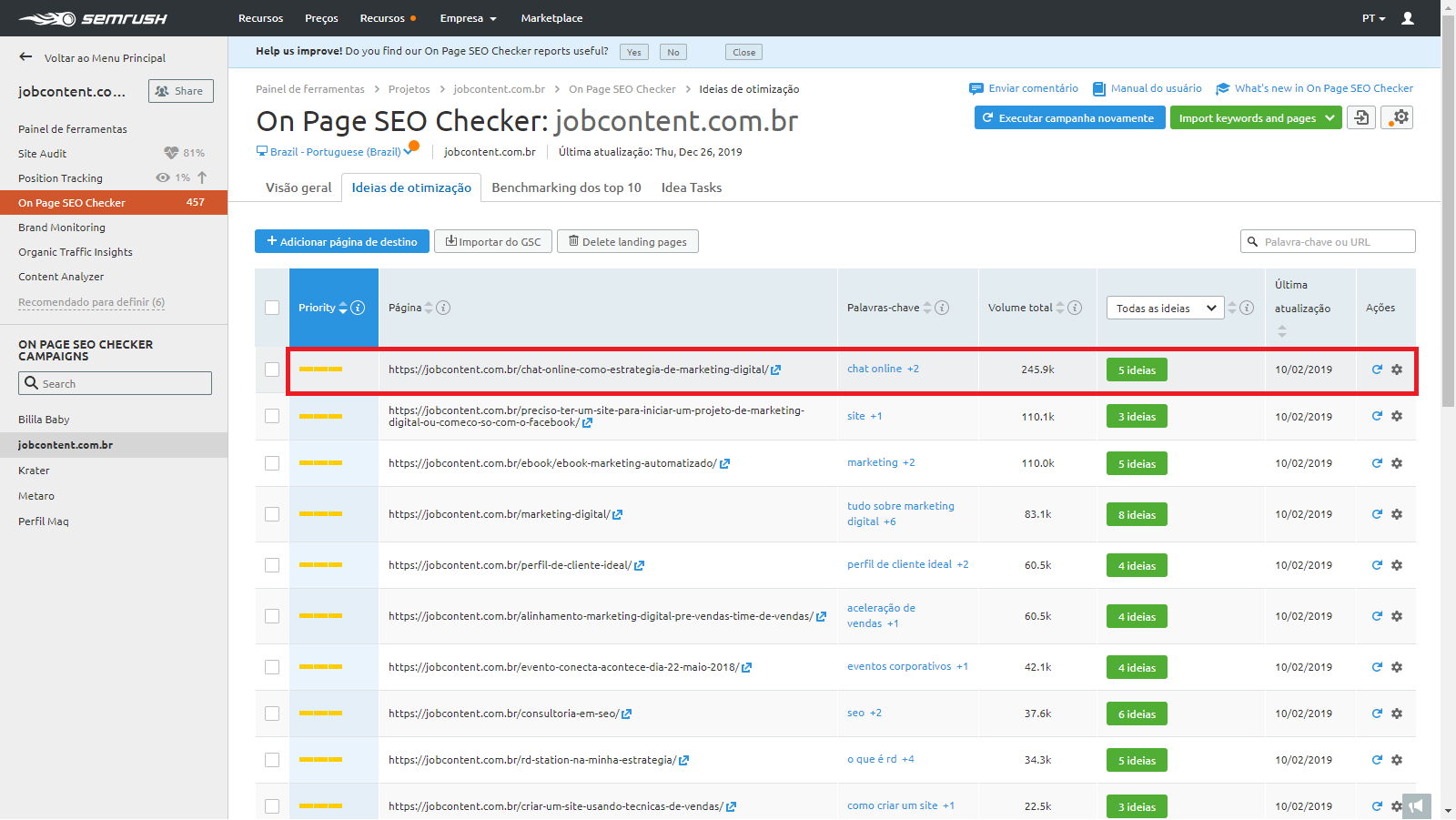Image resolution: width=1456 pixels, height=820 pixels.
Task: Click the Palavra-chave ou URL search field
Action: (1328, 241)
